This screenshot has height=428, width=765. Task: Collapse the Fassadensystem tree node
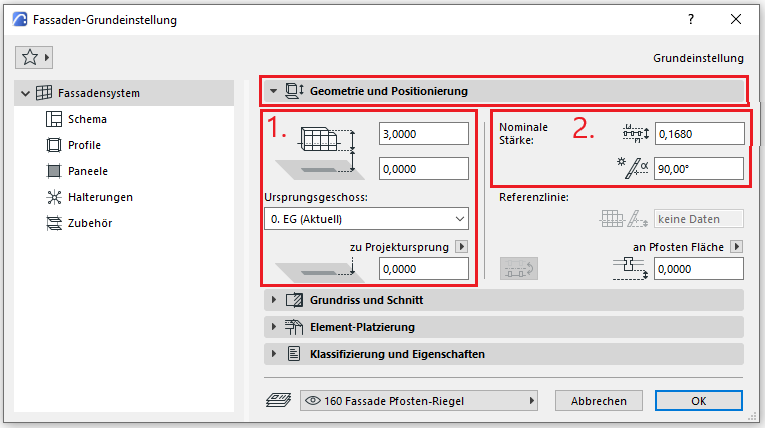pyautogui.click(x=24, y=93)
